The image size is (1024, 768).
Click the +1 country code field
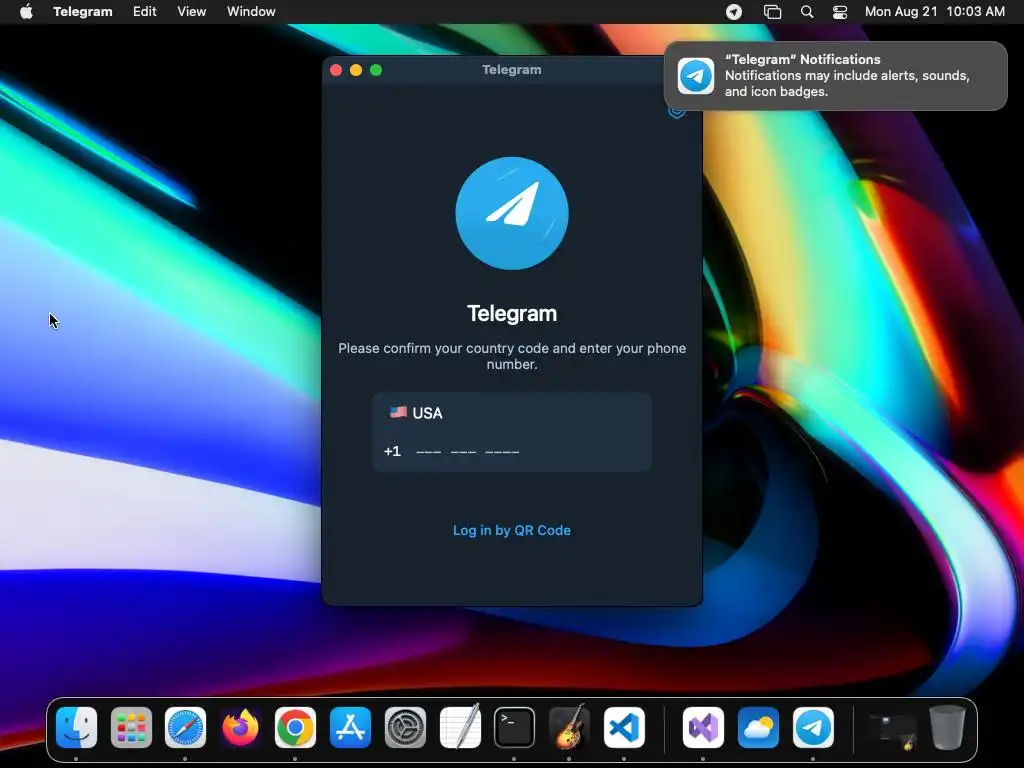point(392,451)
